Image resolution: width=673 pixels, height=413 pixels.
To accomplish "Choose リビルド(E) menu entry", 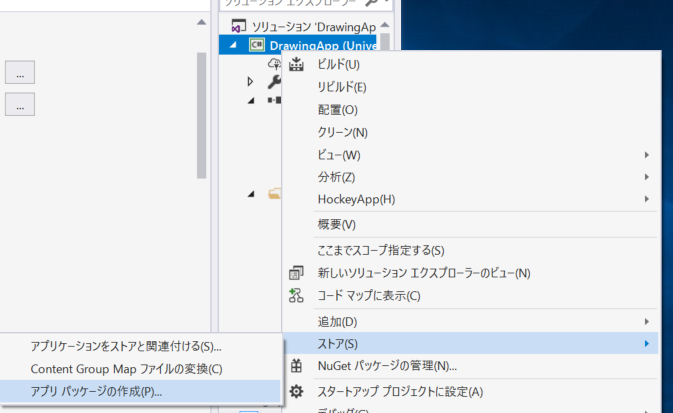I will pyautogui.click(x=471, y=87).
